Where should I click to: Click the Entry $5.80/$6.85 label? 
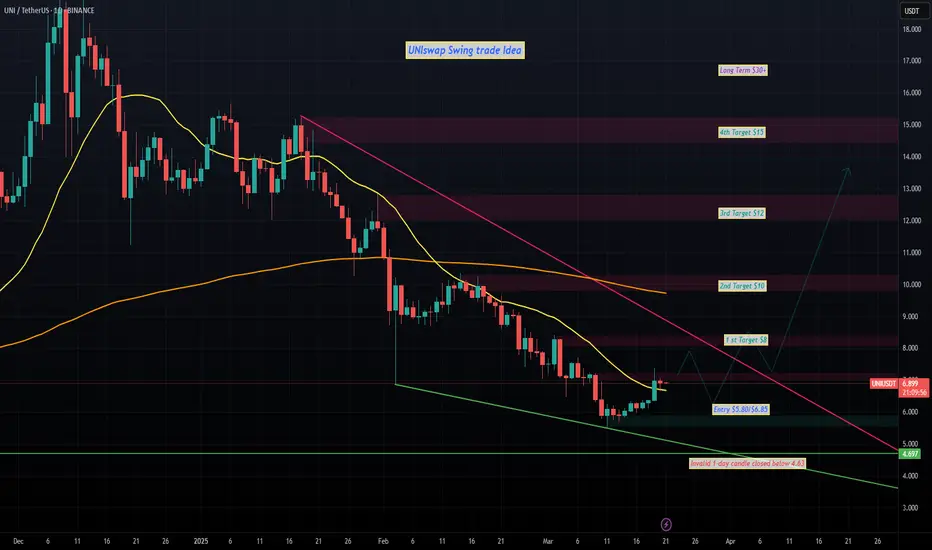tap(741, 409)
